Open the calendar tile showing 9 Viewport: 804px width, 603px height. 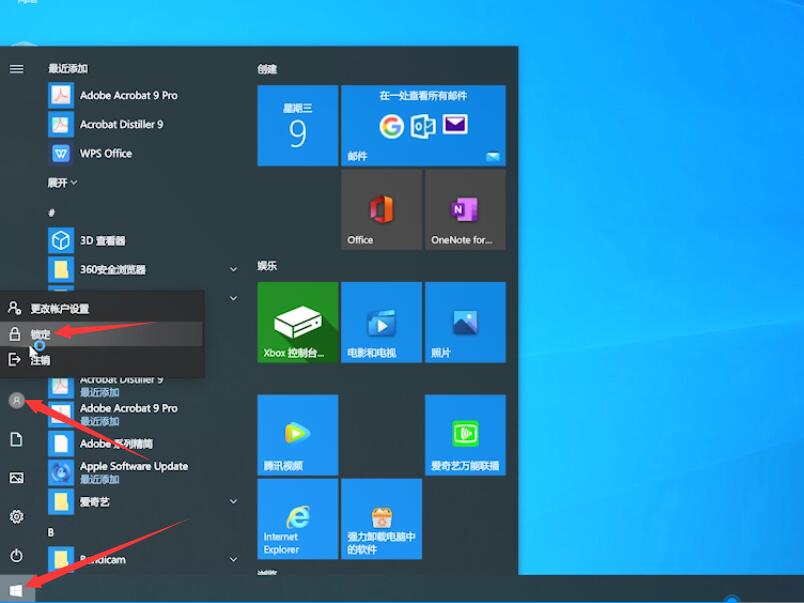click(298, 126)
